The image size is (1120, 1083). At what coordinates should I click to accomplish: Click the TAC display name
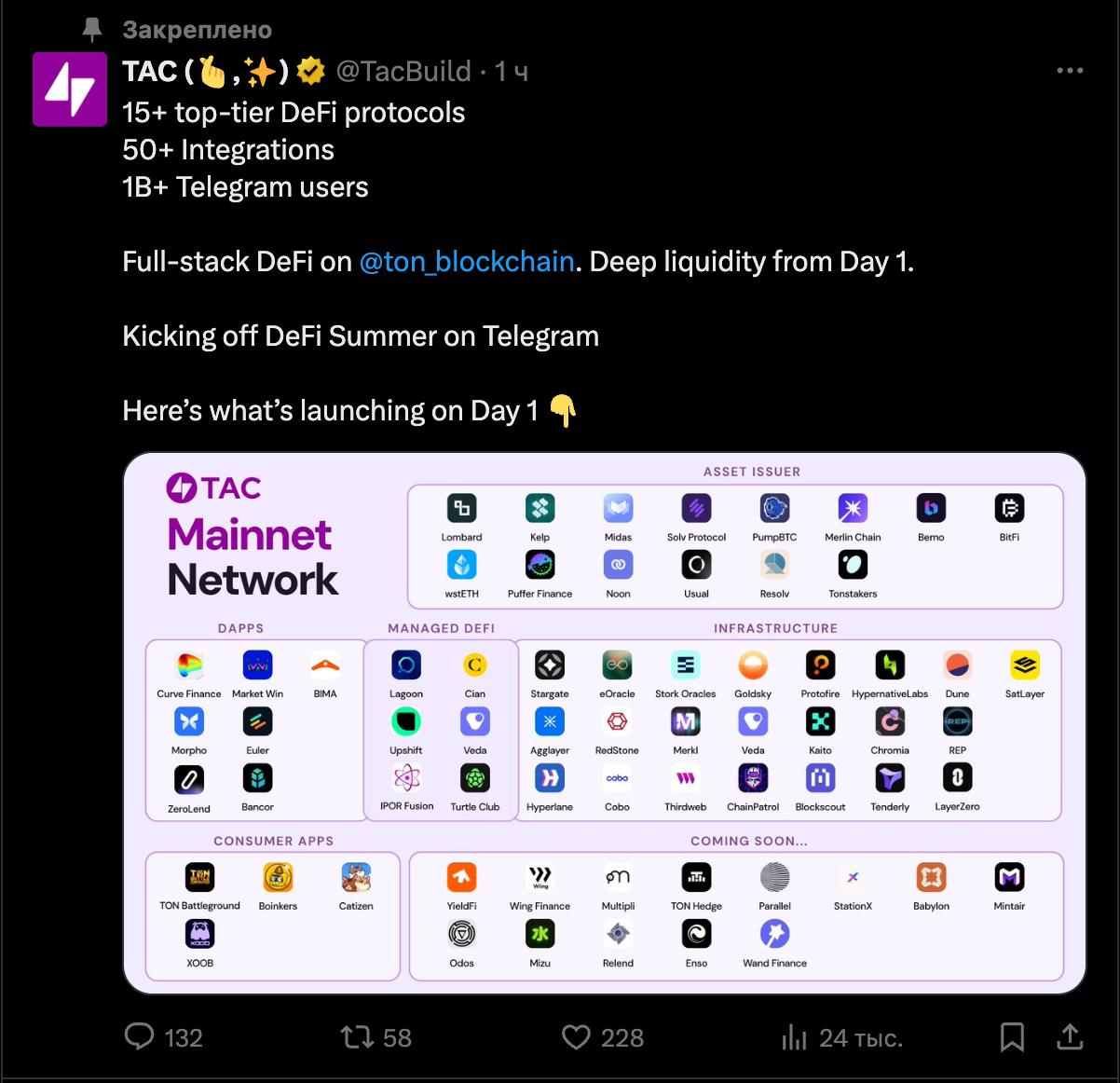pos(149,72)
